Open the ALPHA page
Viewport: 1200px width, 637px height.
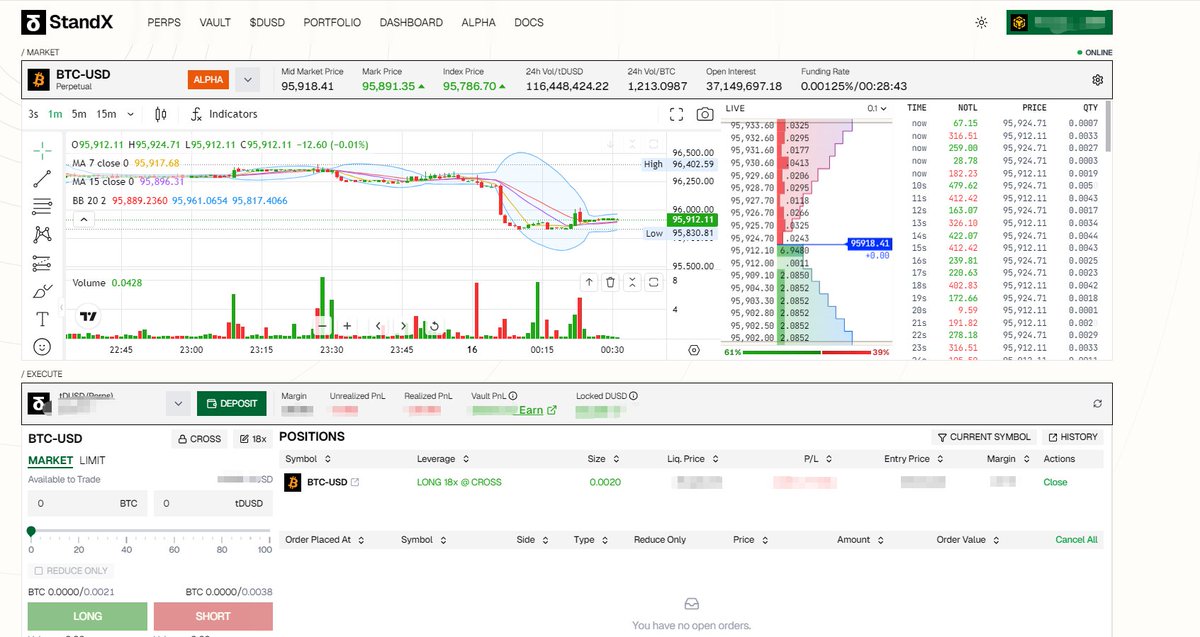478,22
